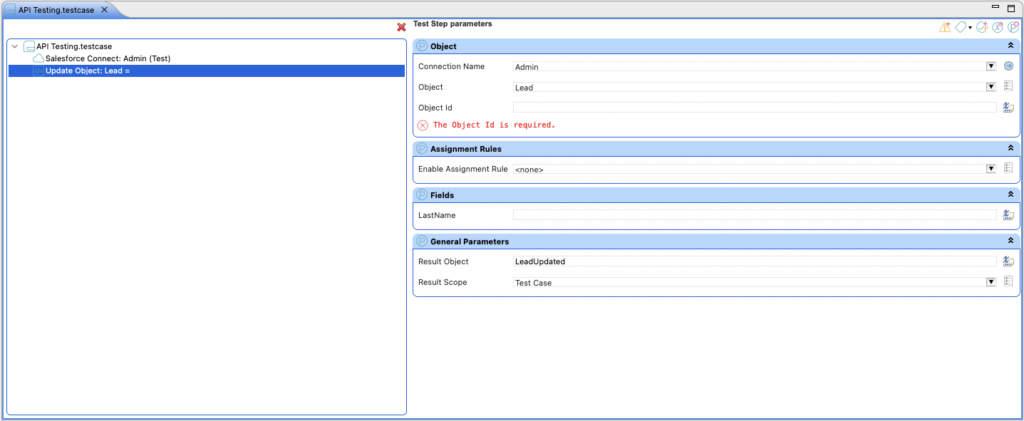Open the tag icon dropdown arrow
Viewport: 1024px width, 421px height.
(970, 27)
